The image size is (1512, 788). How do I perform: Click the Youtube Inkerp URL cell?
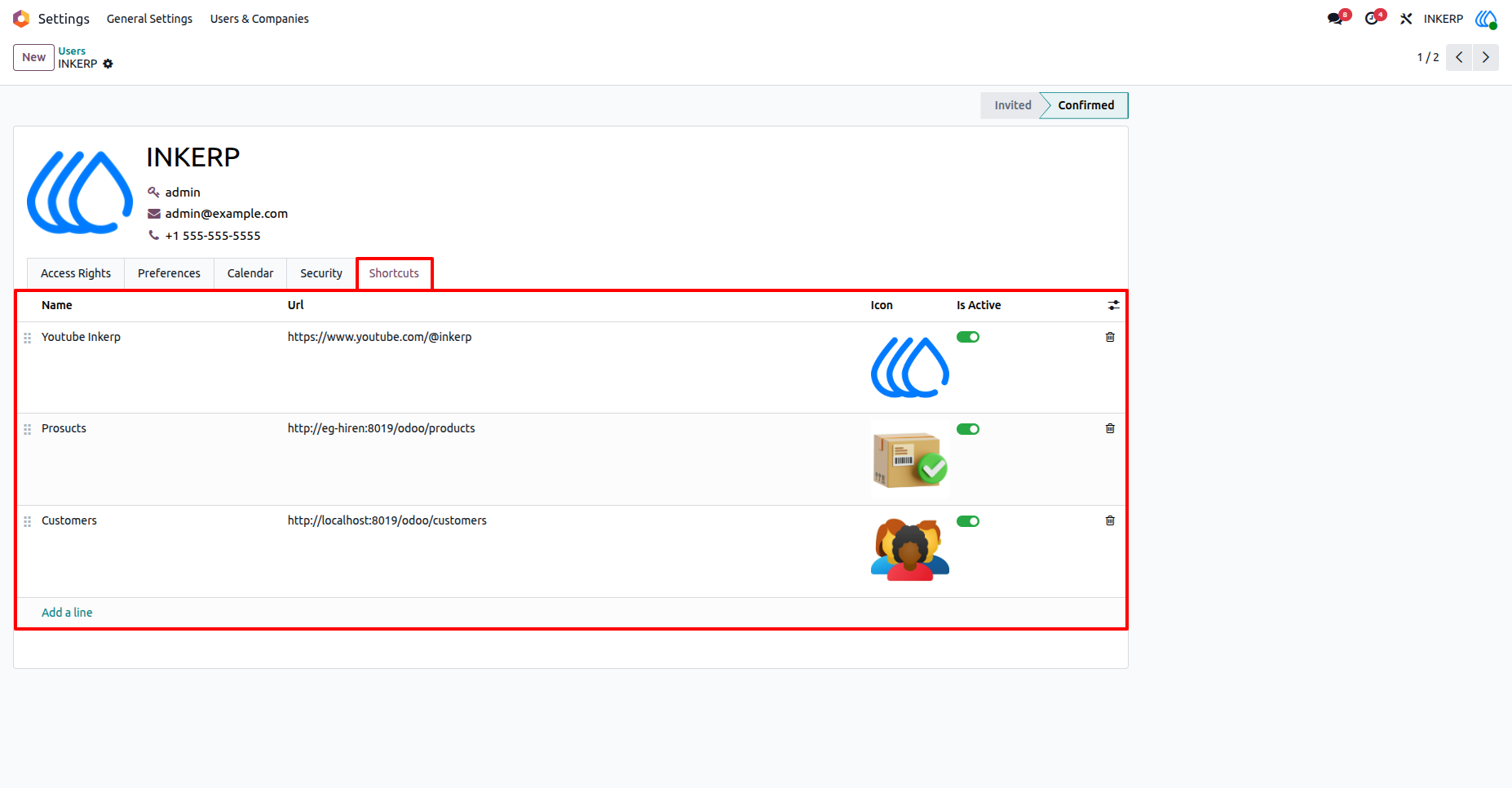tap(379, 337)
